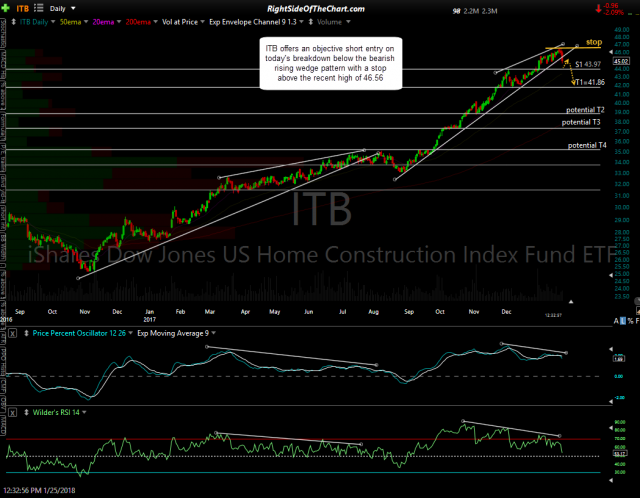Click the red -2.09% change value
Image resolution: width=640 pixels, height=498 pixels.
[x=614, y=13]
